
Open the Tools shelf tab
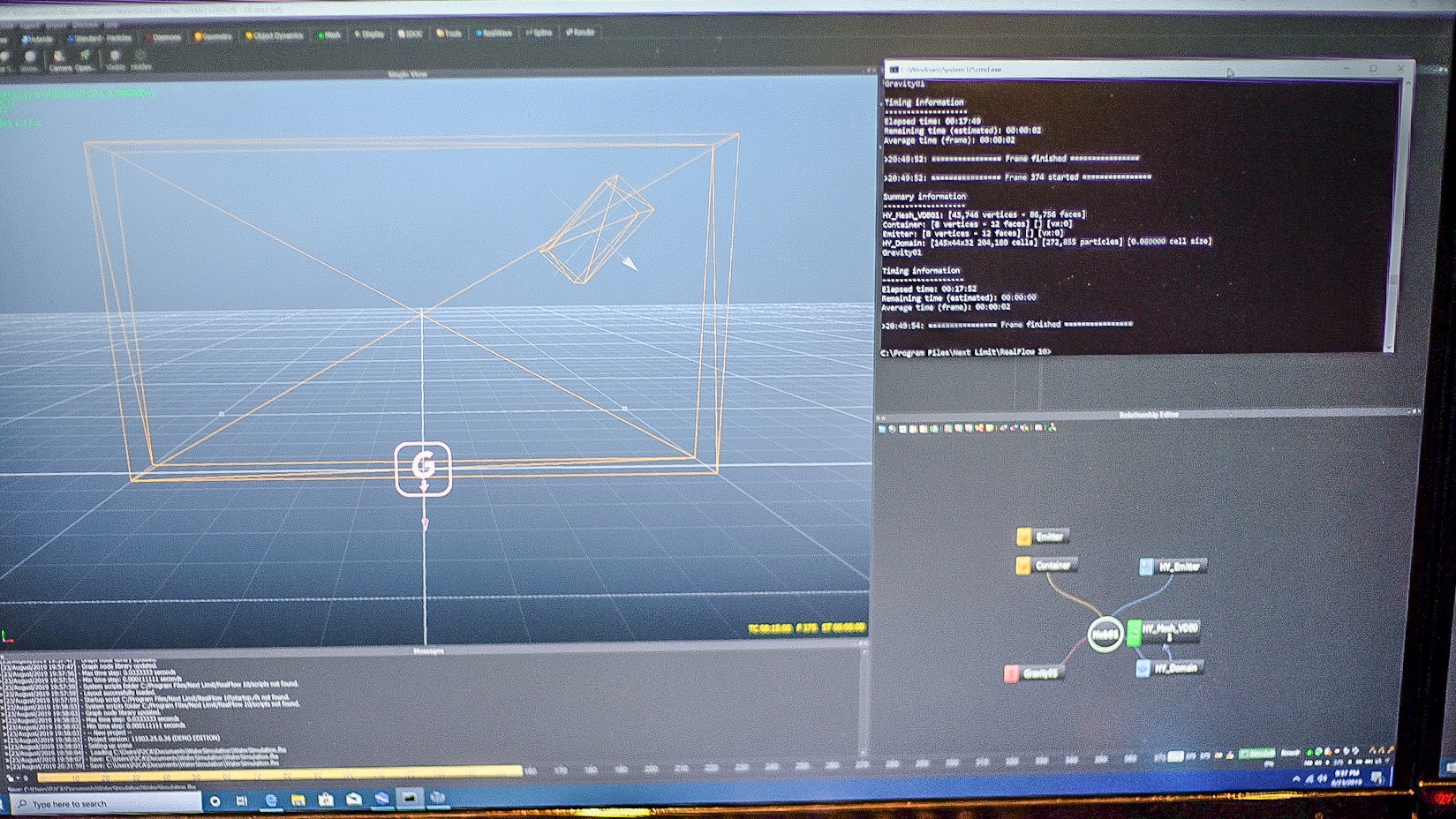[449, 34]
